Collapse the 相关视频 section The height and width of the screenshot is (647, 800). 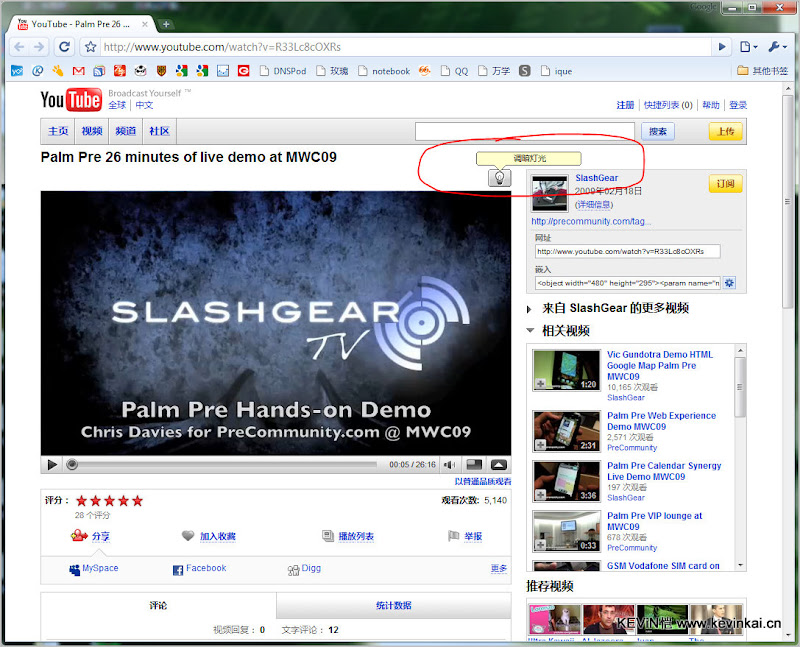[530, 331]
